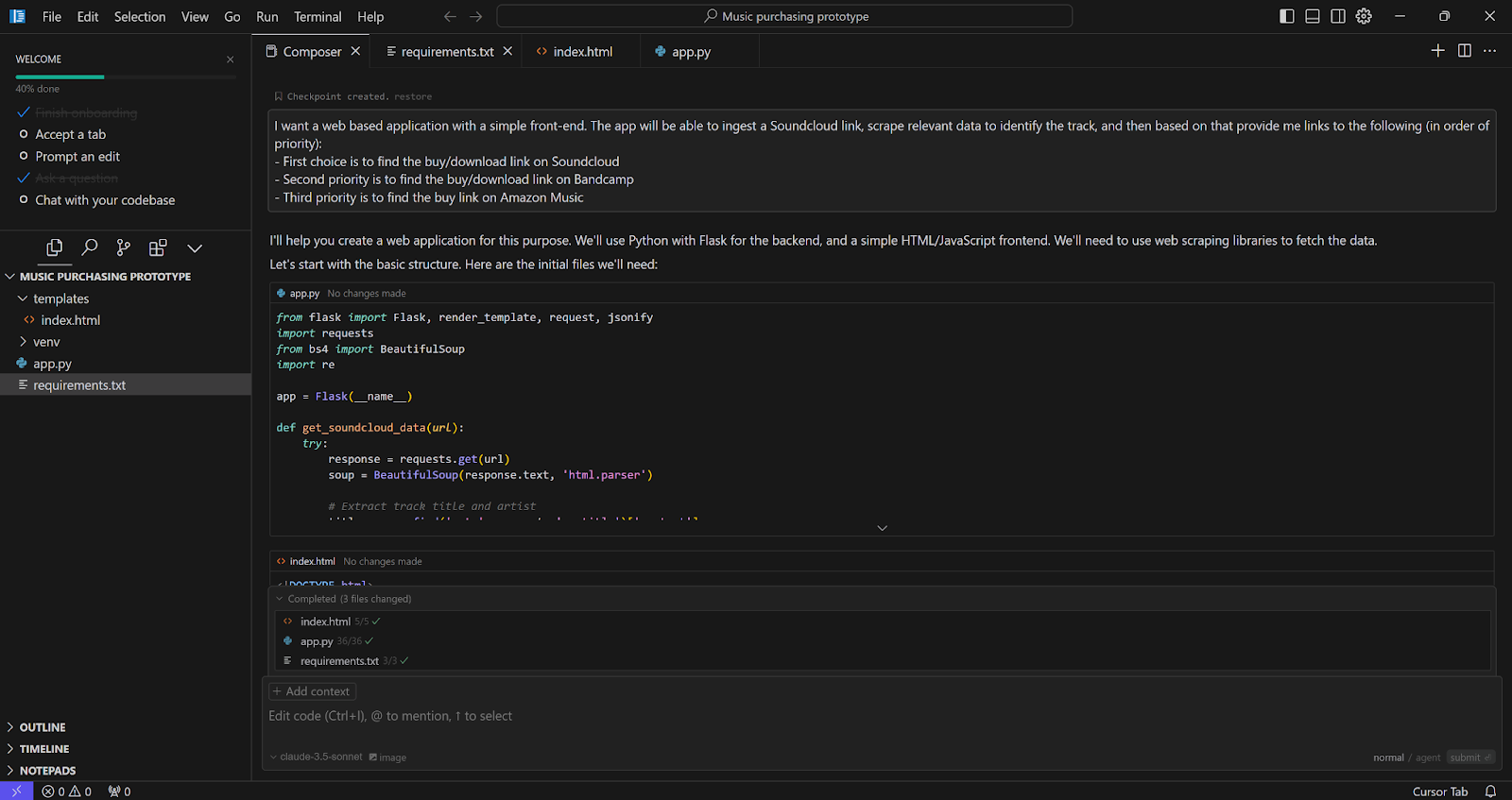Go forward with navigation arrow

pos(476,16)
